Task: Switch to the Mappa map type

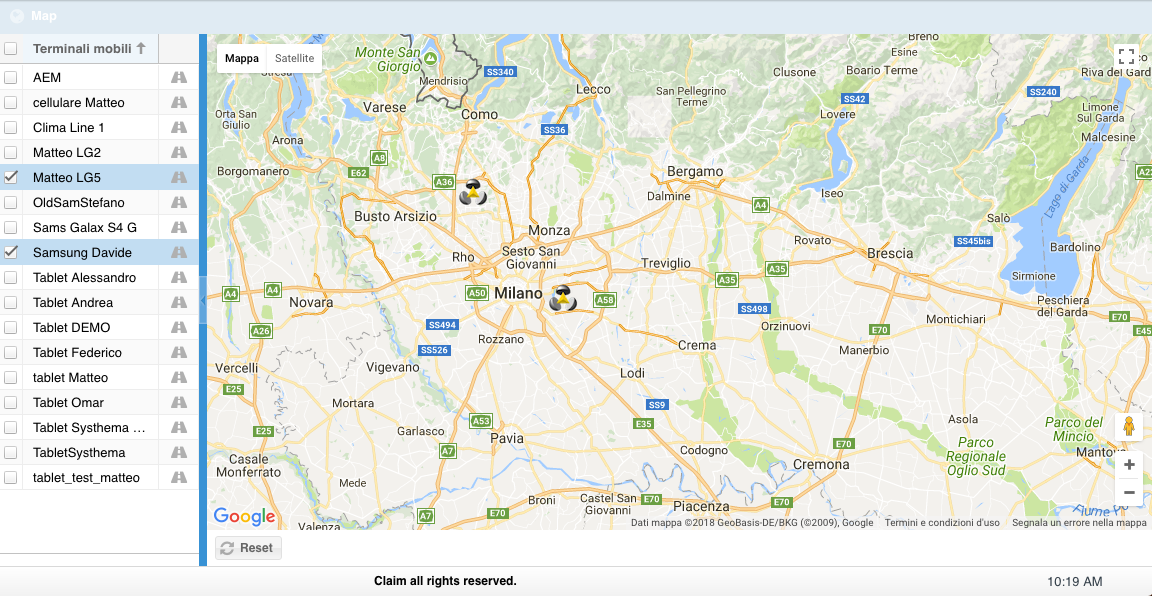Action: (242, 58)
